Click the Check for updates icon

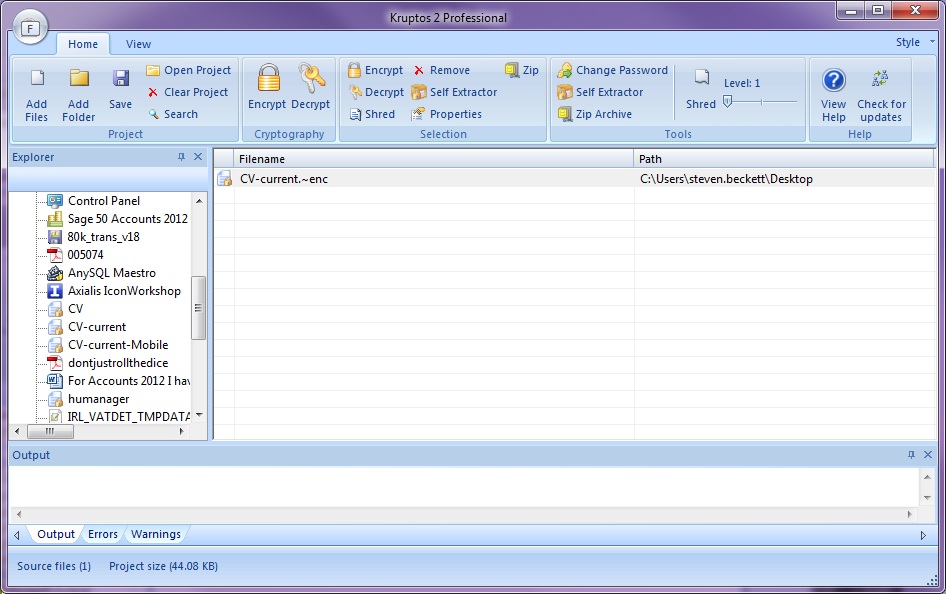[x=880, y=78]
